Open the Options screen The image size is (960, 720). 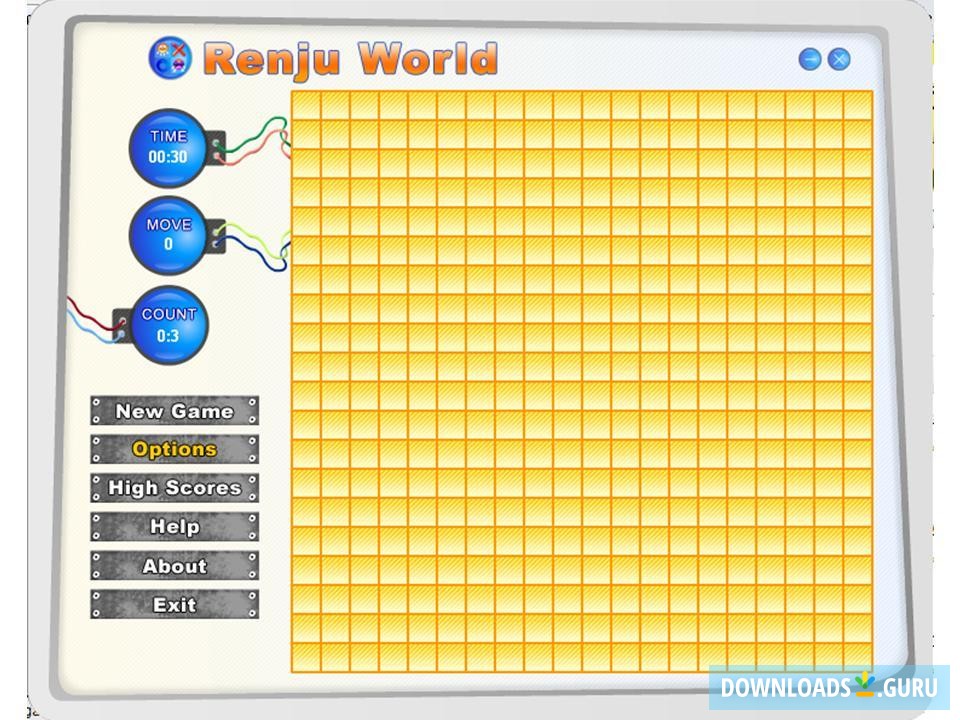(173, 449)
